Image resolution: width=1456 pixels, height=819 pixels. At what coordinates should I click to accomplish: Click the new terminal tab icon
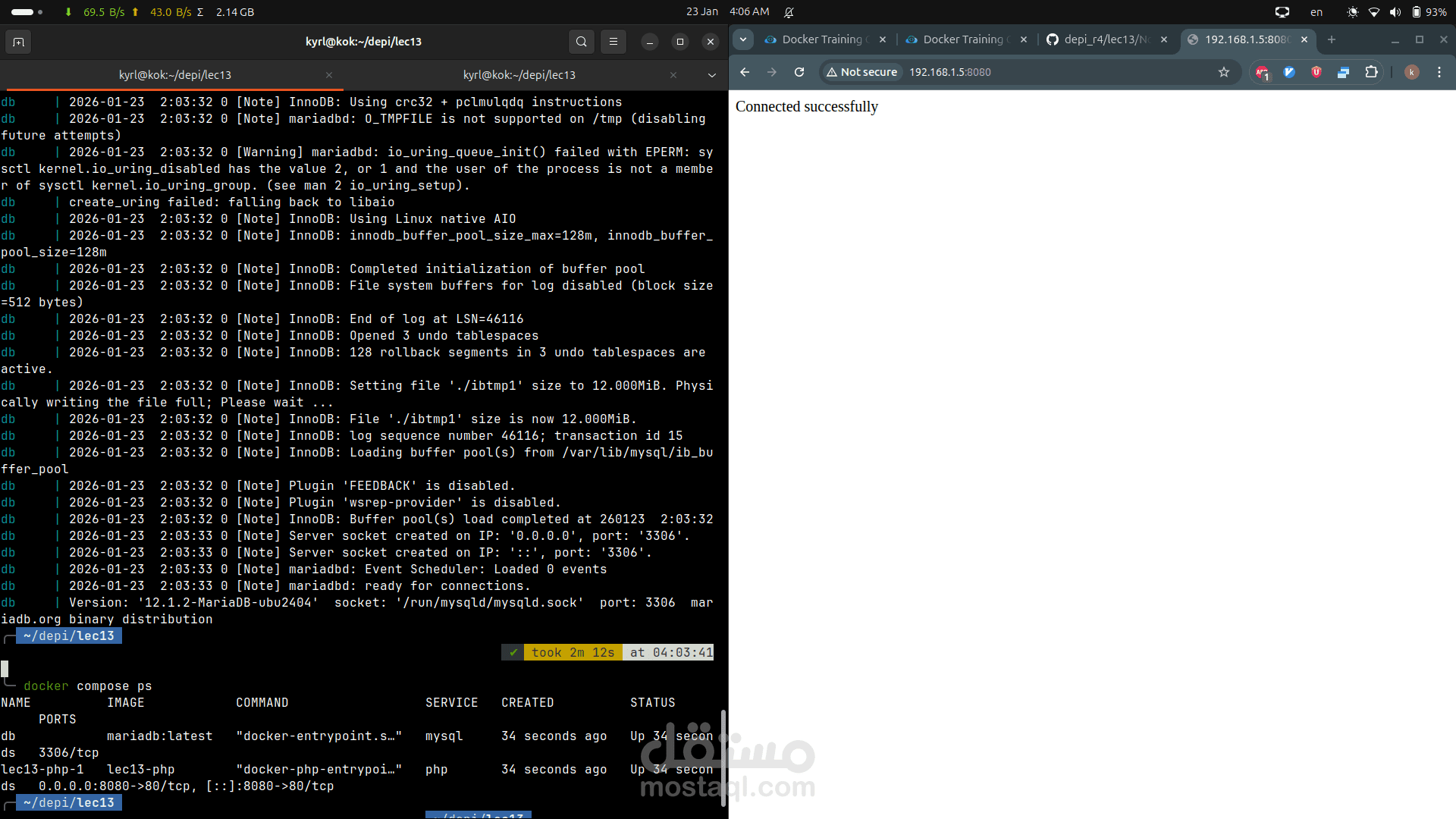pos(18,42)
